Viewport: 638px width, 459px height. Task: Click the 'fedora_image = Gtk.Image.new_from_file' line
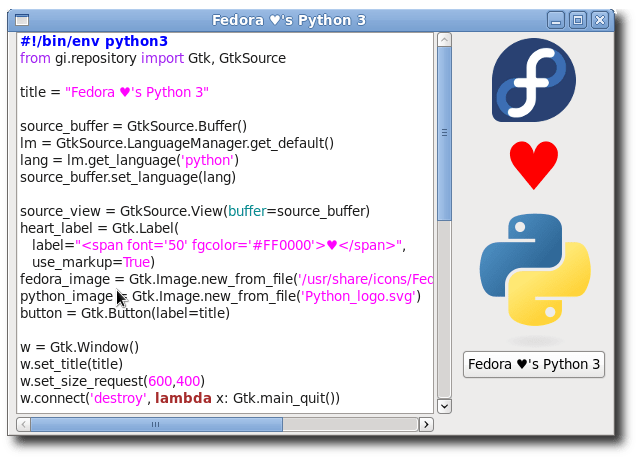227,280
